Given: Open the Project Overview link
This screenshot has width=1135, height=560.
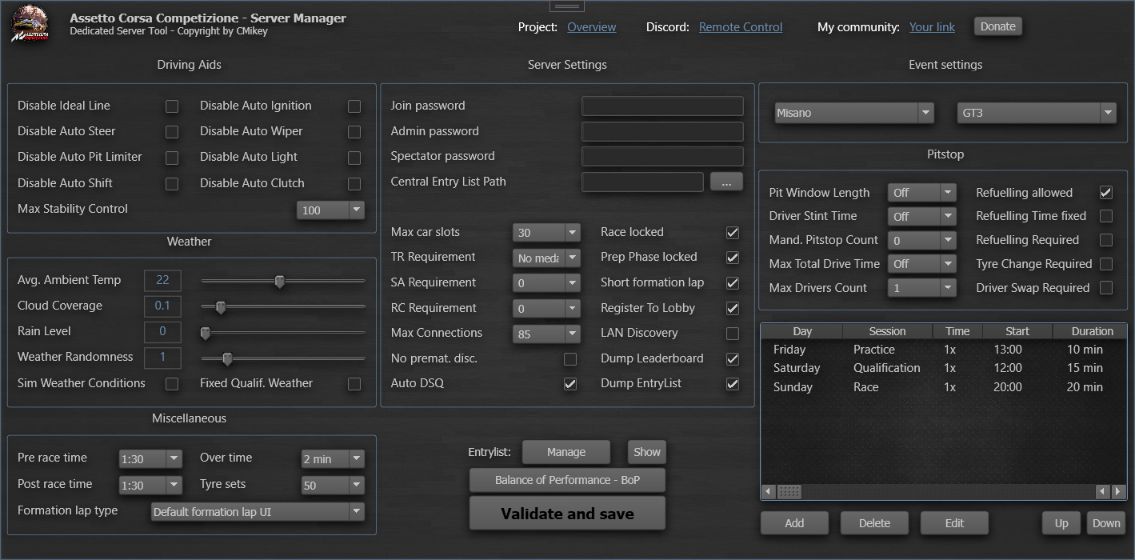Looking at the screenshot, I should [591, 27].
